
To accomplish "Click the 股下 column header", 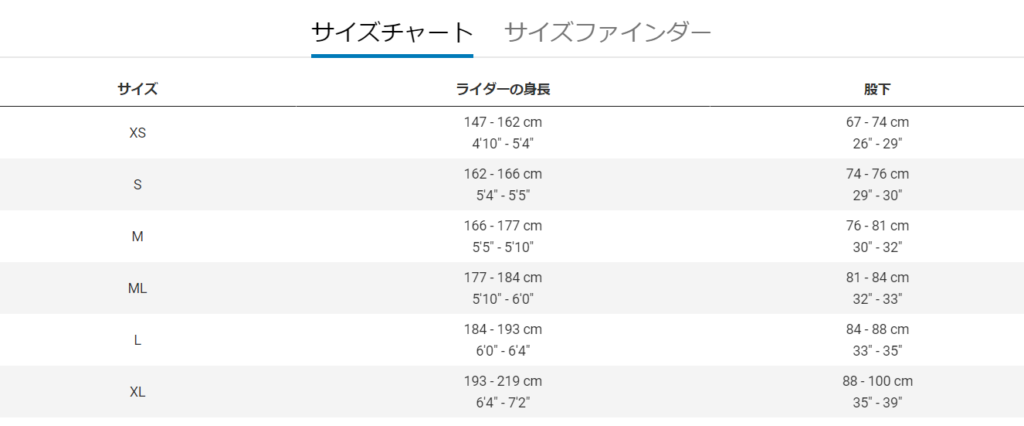I will pos(877,90).
